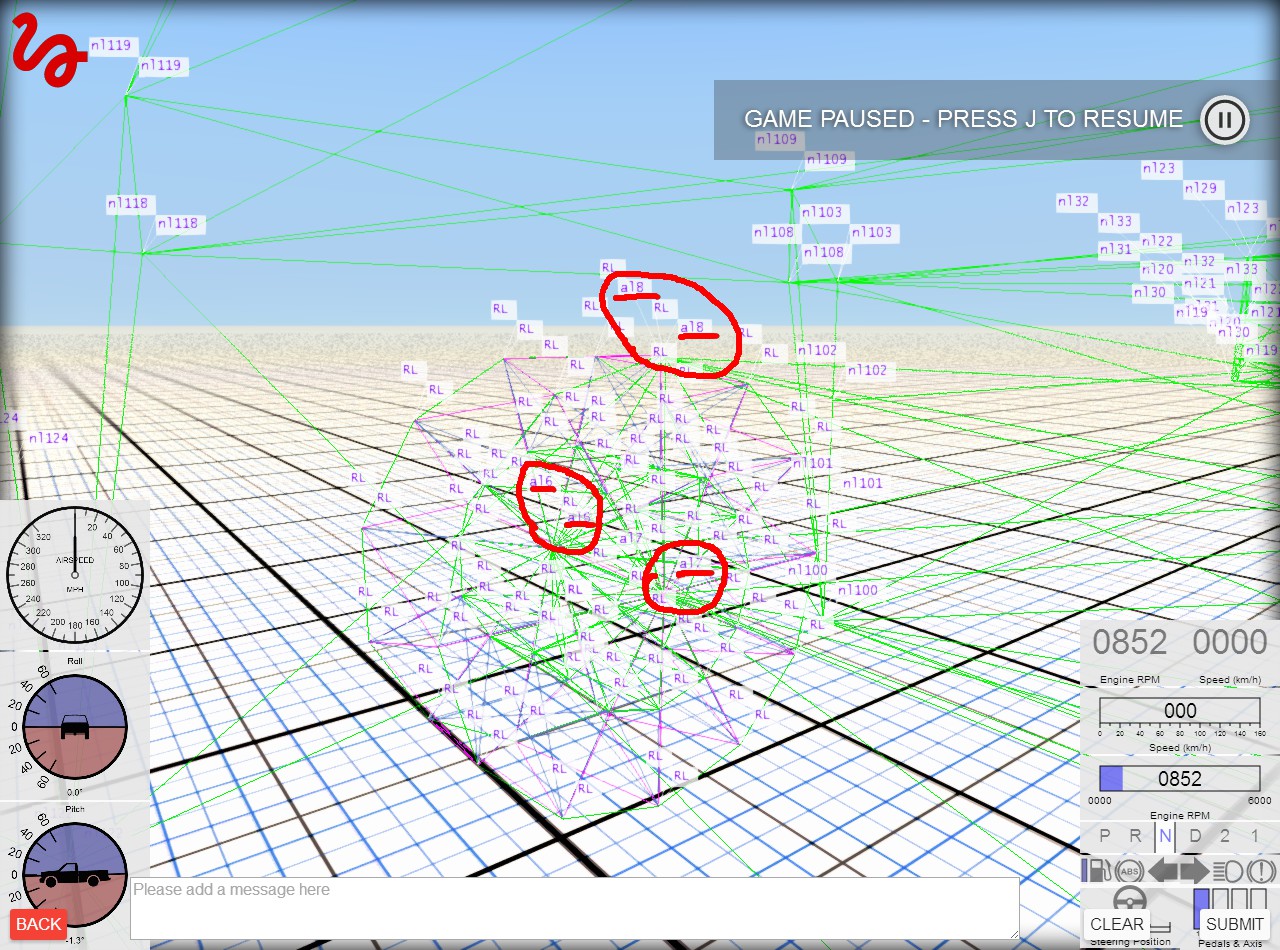1280x950 pixels.
Task: Click the Engine RPM progress bar
Action: (1180, 779)
